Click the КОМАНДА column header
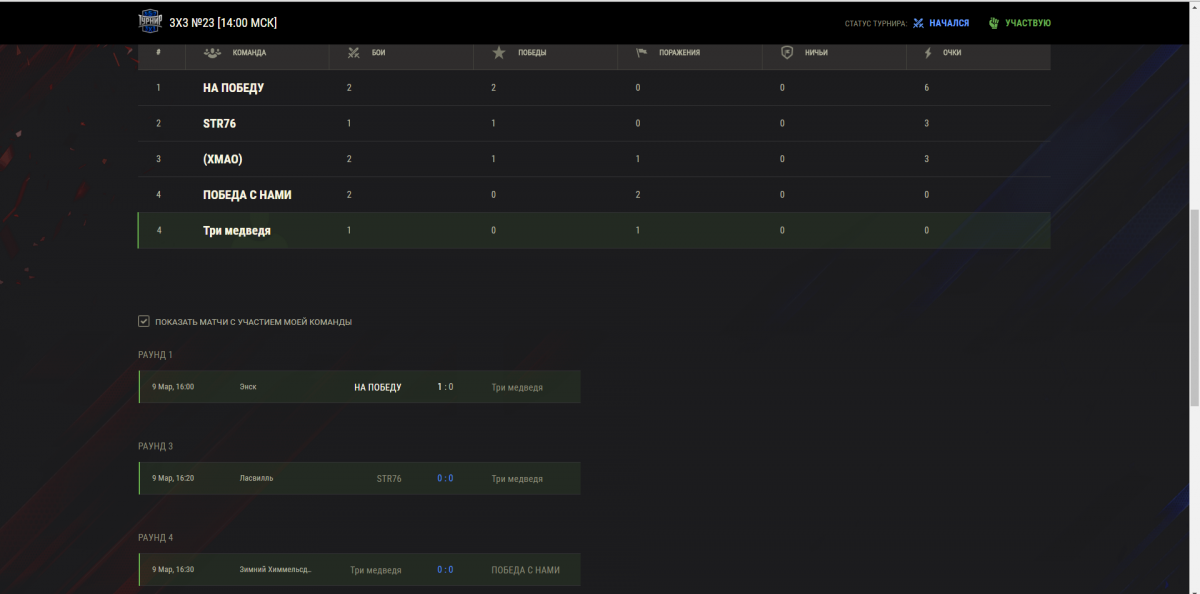Viewport: 1200px width, 594px height. click(249, 52)
